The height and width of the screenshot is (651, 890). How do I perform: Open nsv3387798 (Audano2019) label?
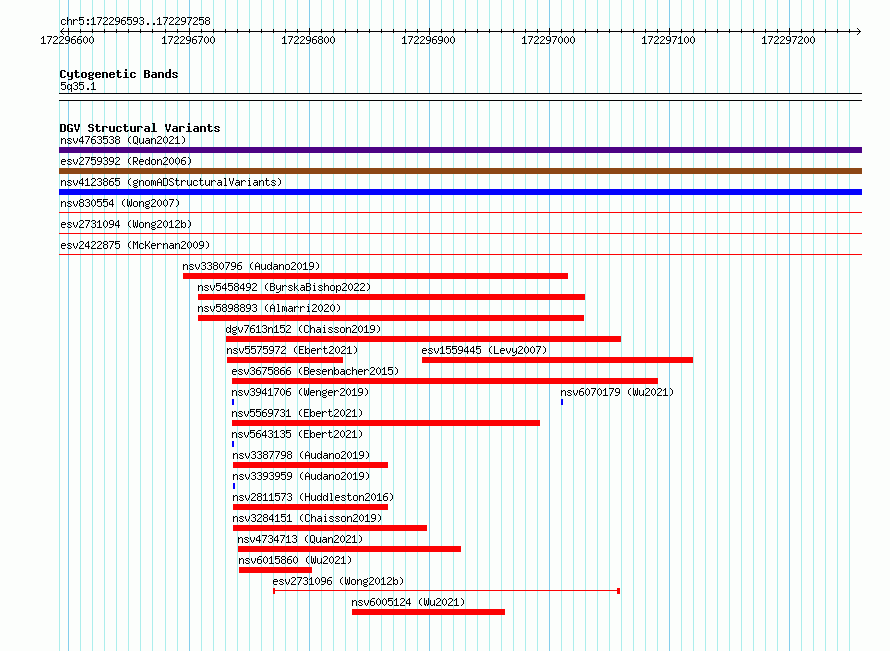click(x=301, y=455)
